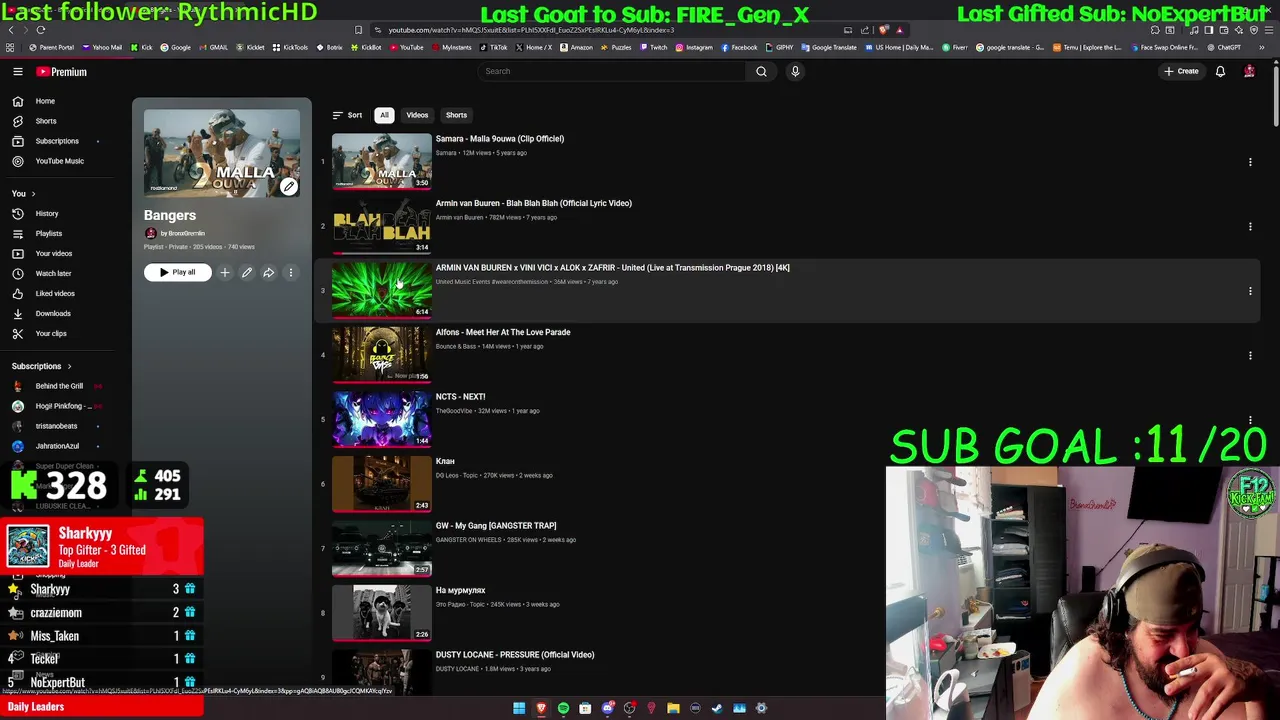Click the search magnifier button
Image resolution: width=1280 pixels, height=720 pixels.
761,71
